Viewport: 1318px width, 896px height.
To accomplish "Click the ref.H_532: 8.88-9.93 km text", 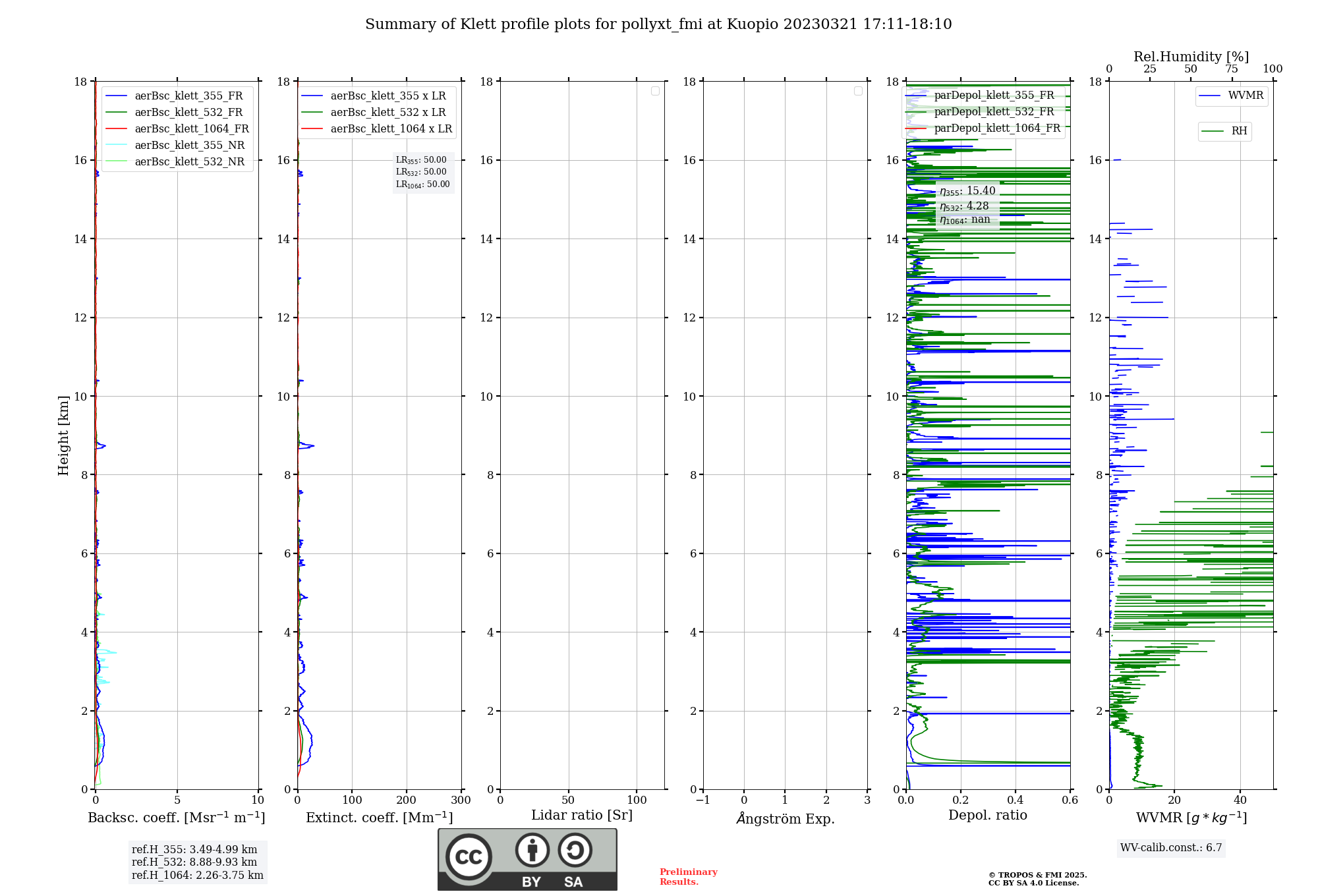I will tap(194, 862).
